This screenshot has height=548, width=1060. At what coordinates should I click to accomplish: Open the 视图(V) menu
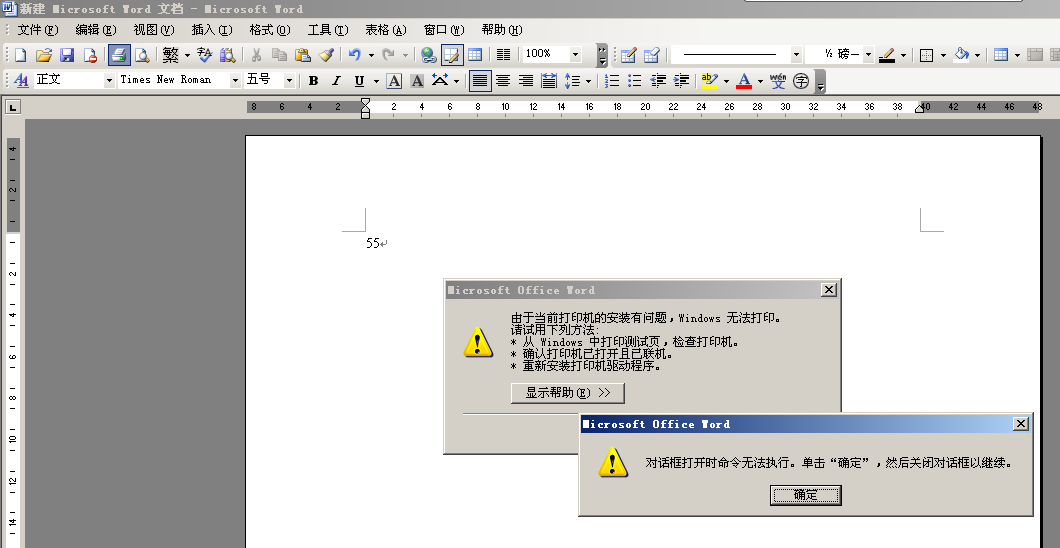(153, 30)
